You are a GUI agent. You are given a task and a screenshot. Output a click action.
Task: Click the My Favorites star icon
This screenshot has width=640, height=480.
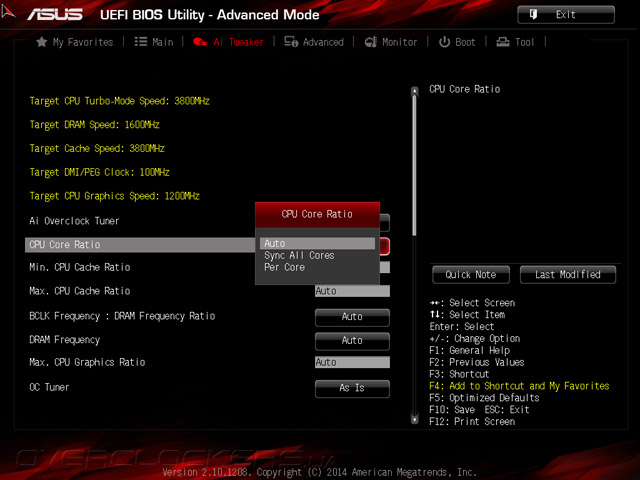pos(42,42)
